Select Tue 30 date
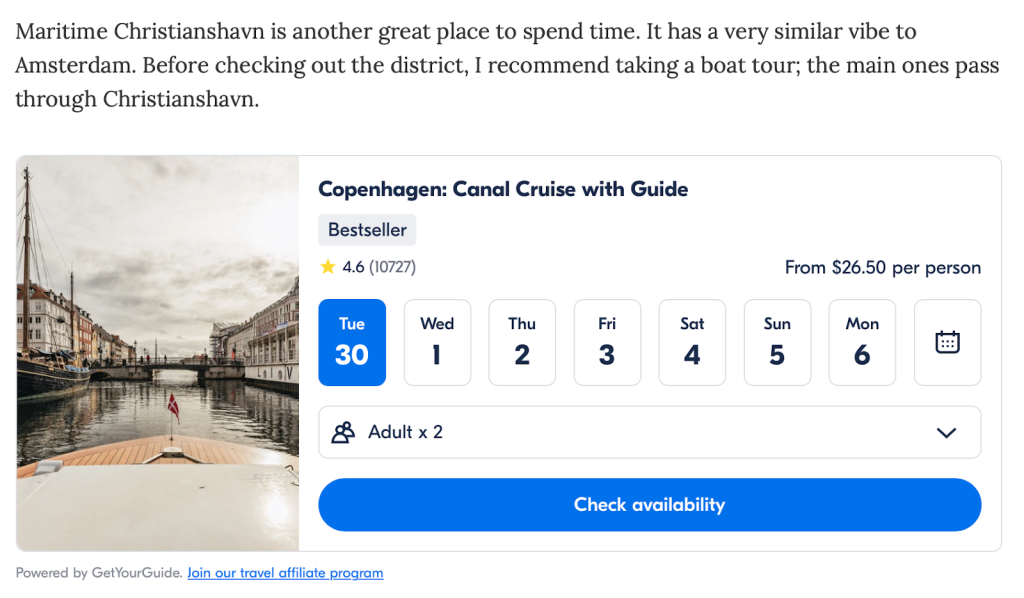This screenshot has width=1024, height=598. pos(352,342)
